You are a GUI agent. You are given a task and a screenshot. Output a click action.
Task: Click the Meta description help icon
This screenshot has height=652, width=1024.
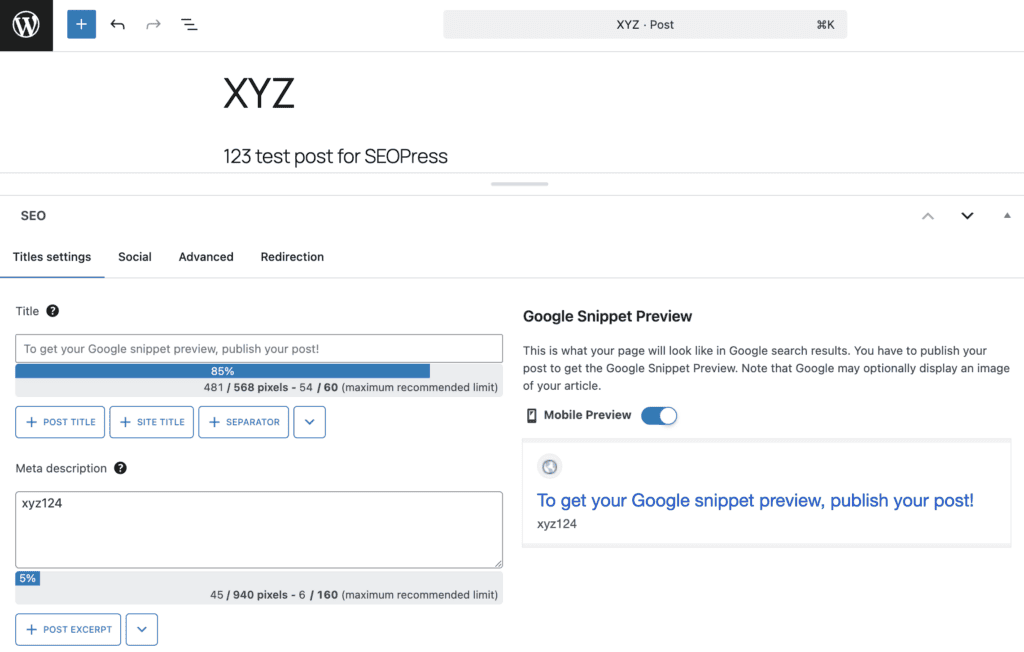tap(120, 468)
